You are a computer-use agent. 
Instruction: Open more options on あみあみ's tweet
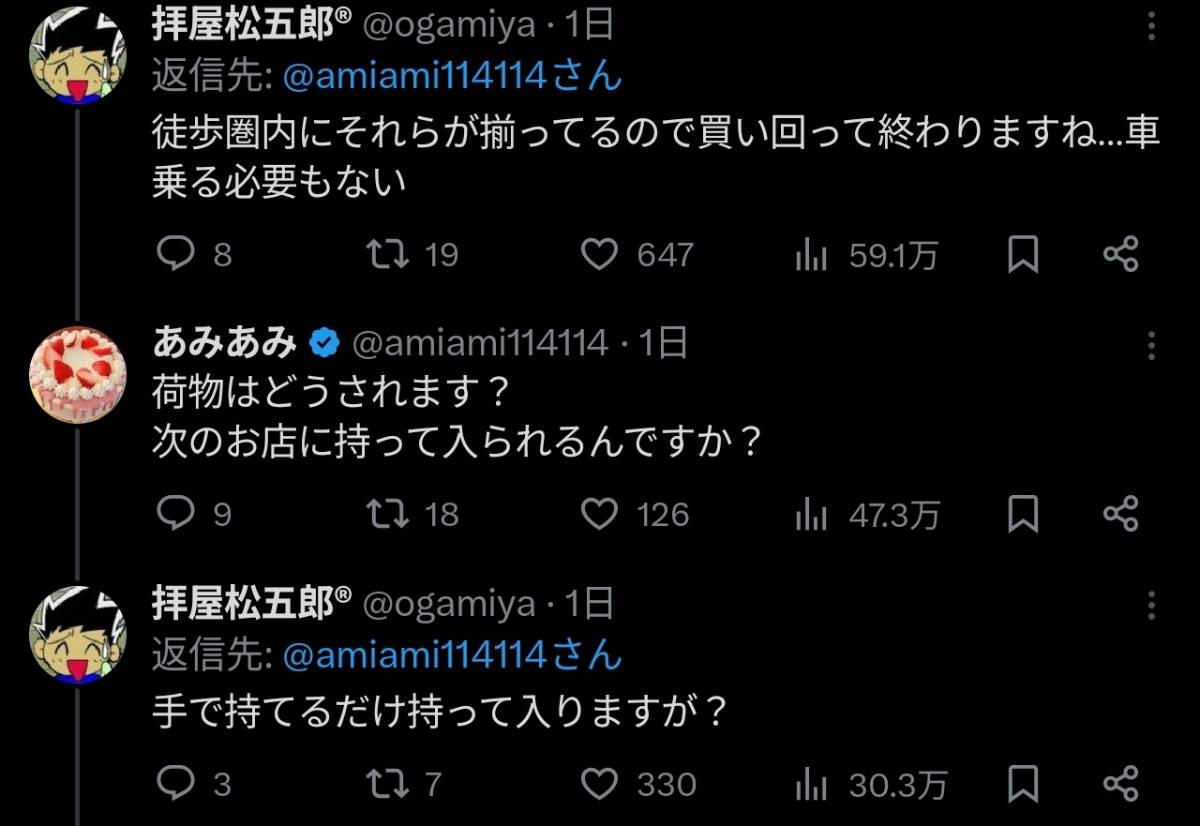[1152, 345]
